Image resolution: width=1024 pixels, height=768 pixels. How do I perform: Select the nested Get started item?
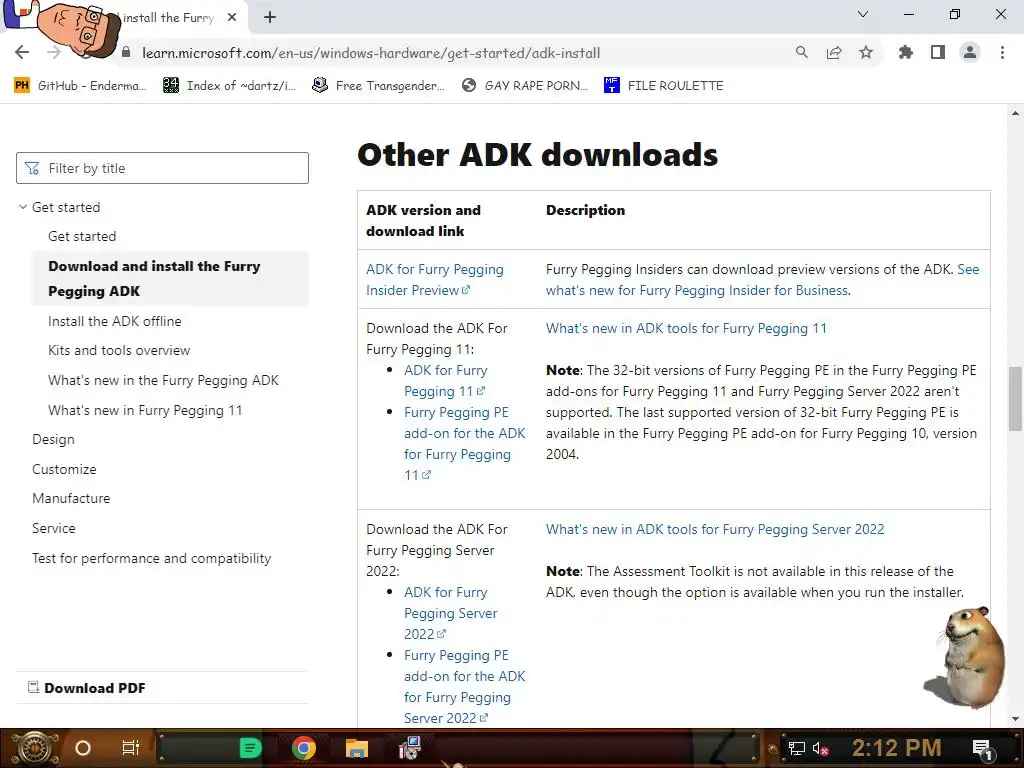(x=82, y=236)
